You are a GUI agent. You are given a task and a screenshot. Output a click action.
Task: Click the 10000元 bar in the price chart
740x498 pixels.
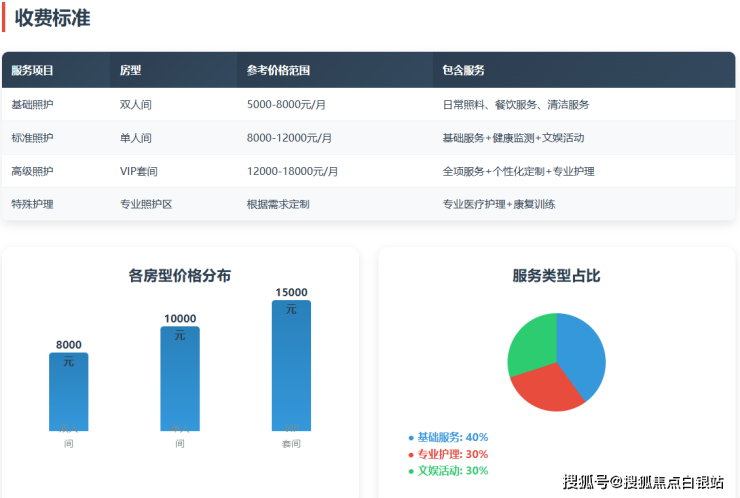pos(180,382)
